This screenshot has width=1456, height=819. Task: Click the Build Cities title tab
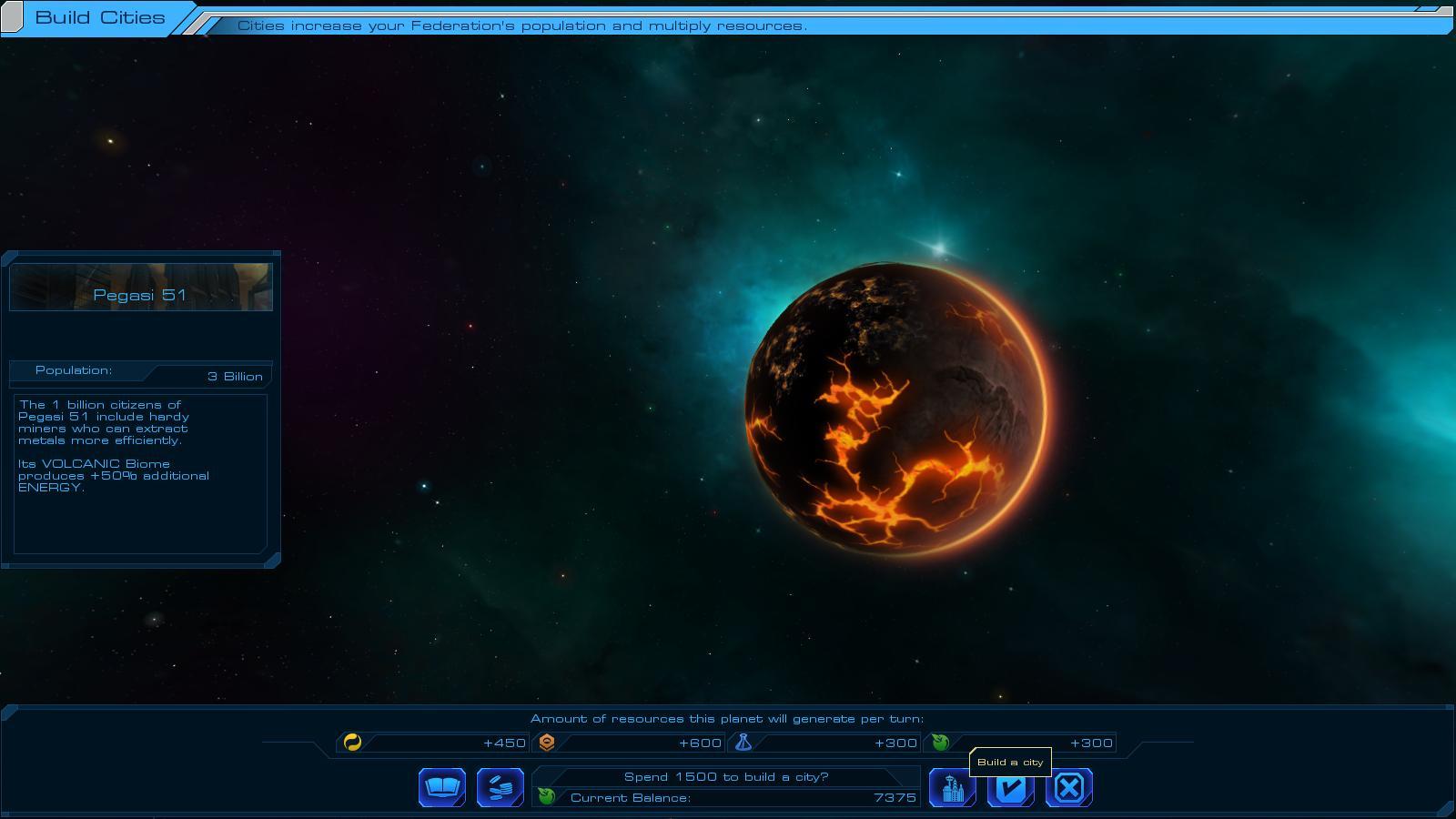click(x=100, y=17)
